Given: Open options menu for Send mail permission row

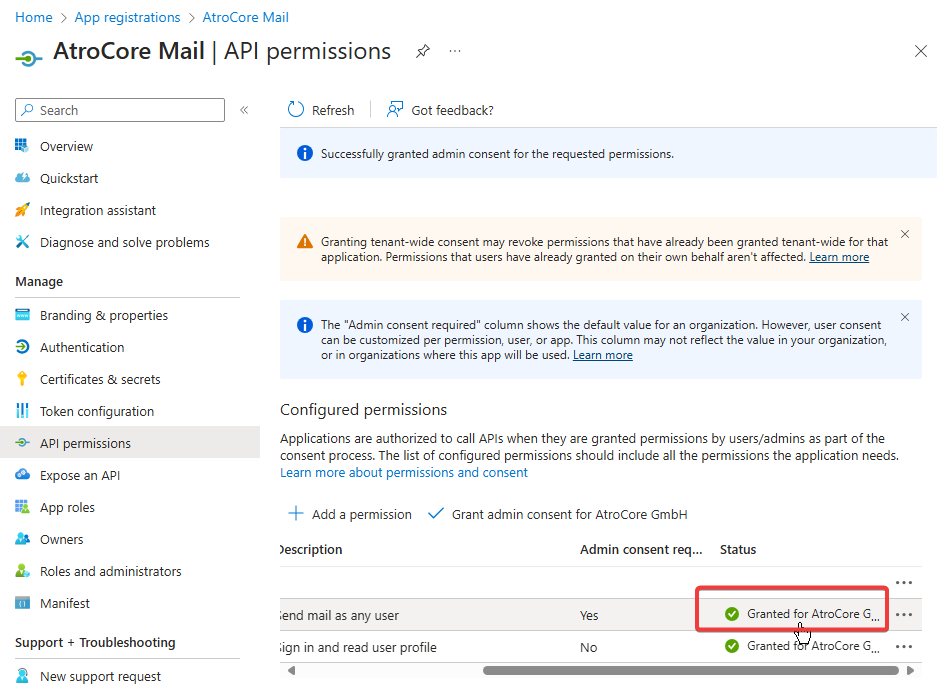Looking at the screenshot, I should 904,614.
